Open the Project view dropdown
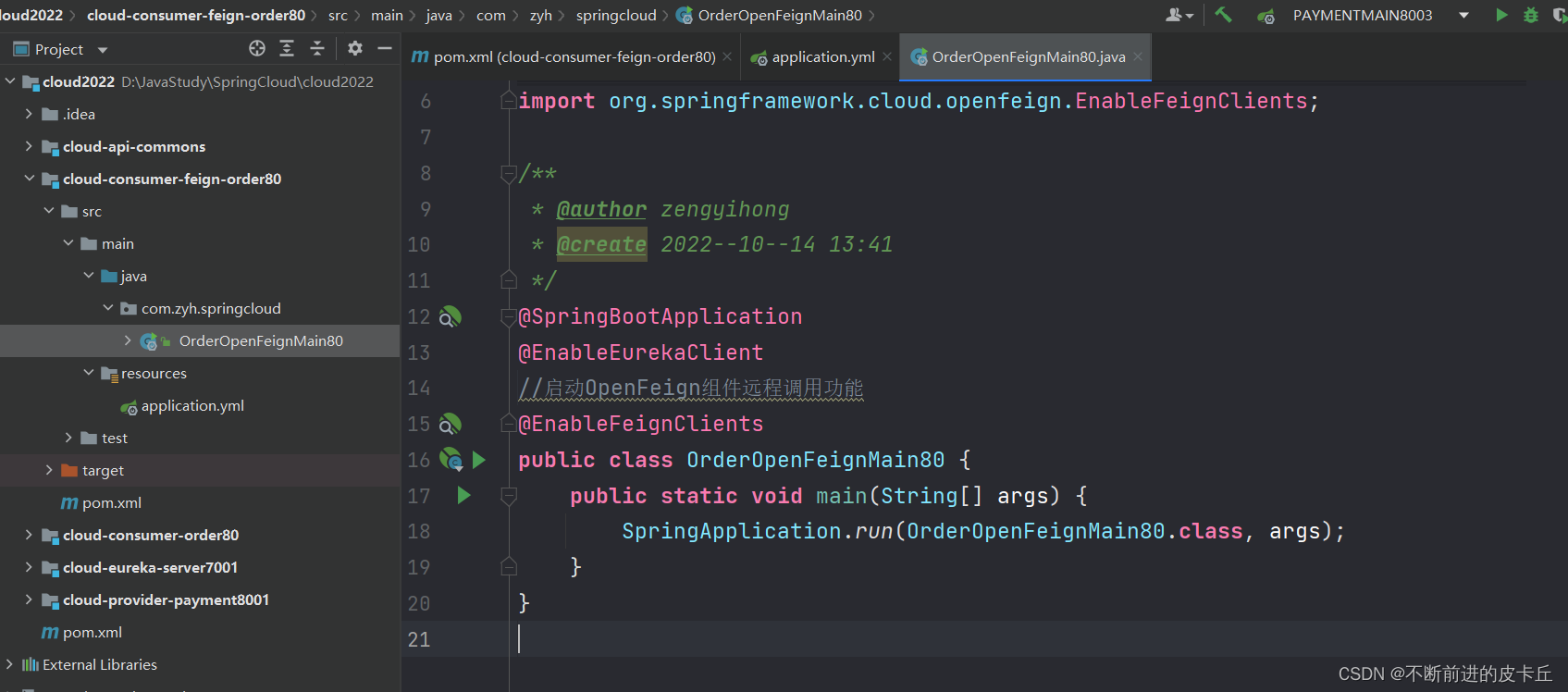The image size is (1568, 692). coord(103,50)
